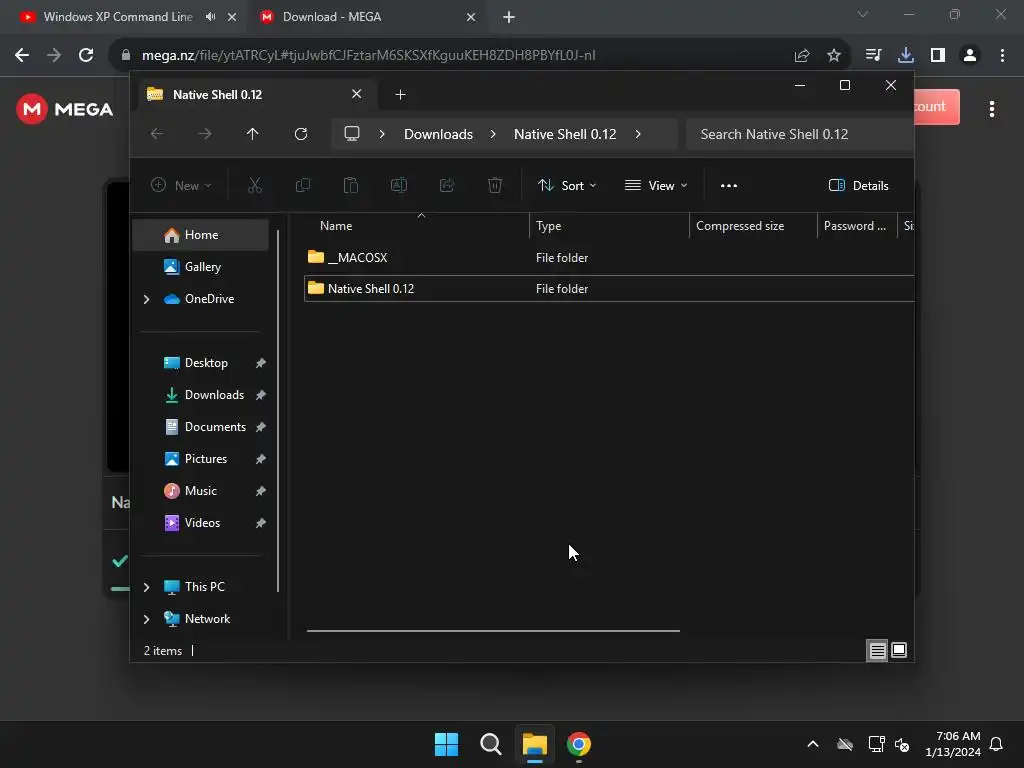
Task: Bookmark this page with the star icon
Action: pyautogui.click(x=834, y=56)
